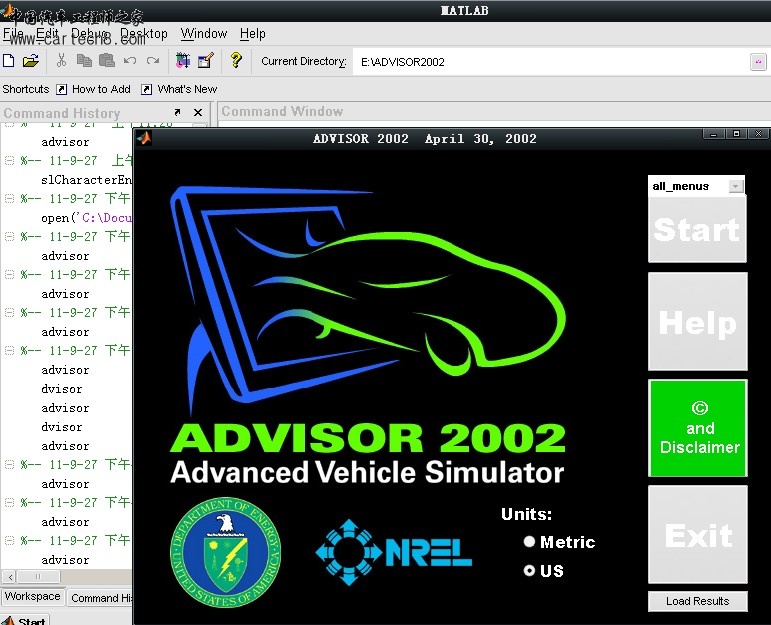The height and width of the screenshot is (625, 771).
Task: Collapse history group above slCharacterEn entry
Action: 9,160
